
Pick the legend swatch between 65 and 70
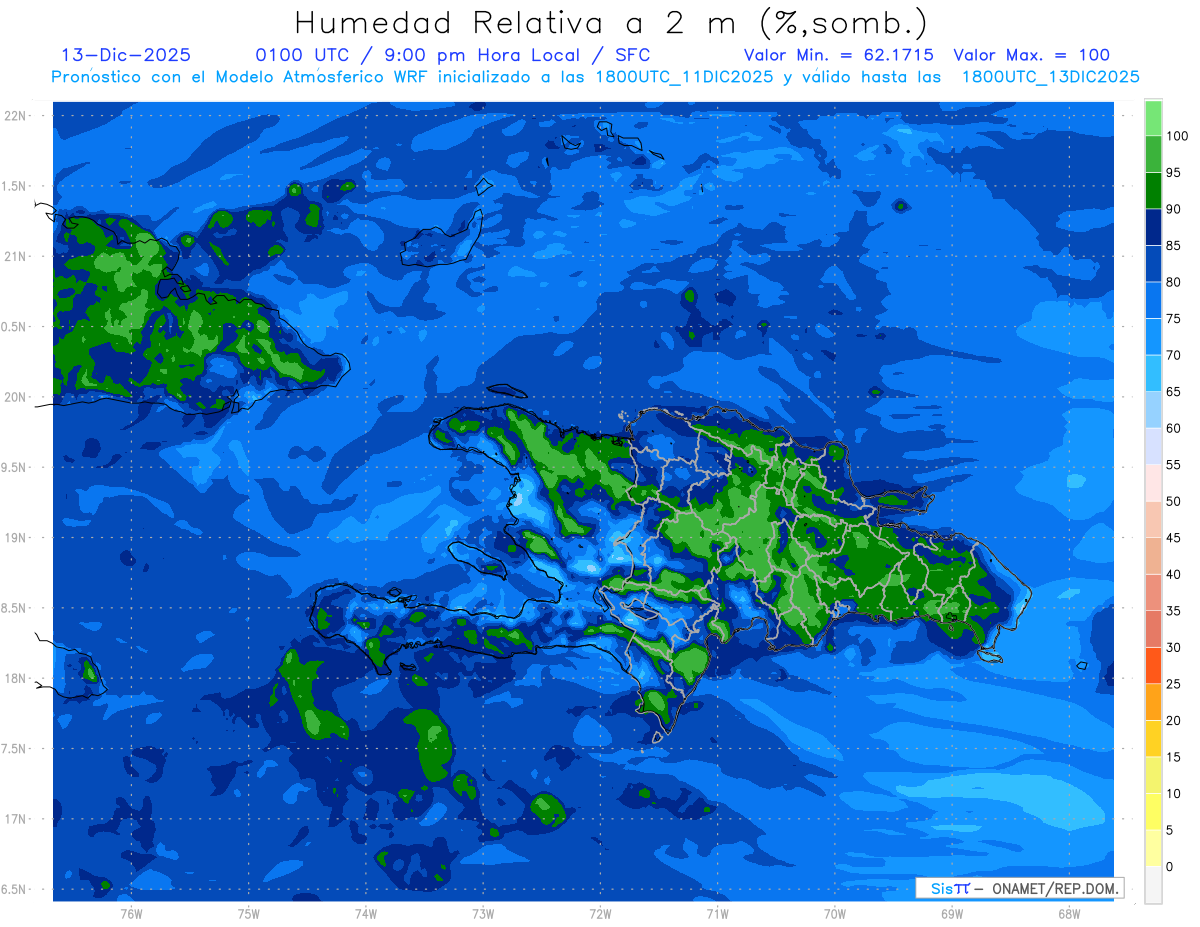[1153, 374]
